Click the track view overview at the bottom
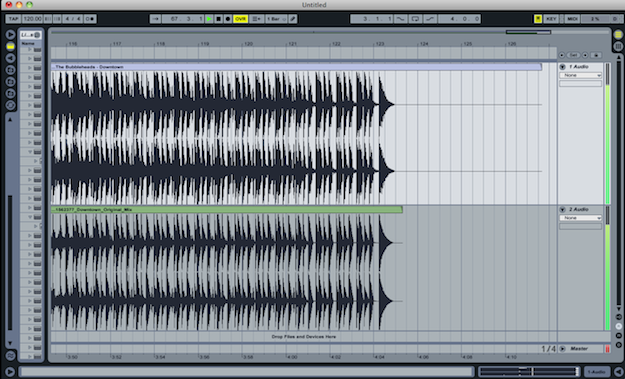Screen dimensions: 625x379 click(529, 372)
